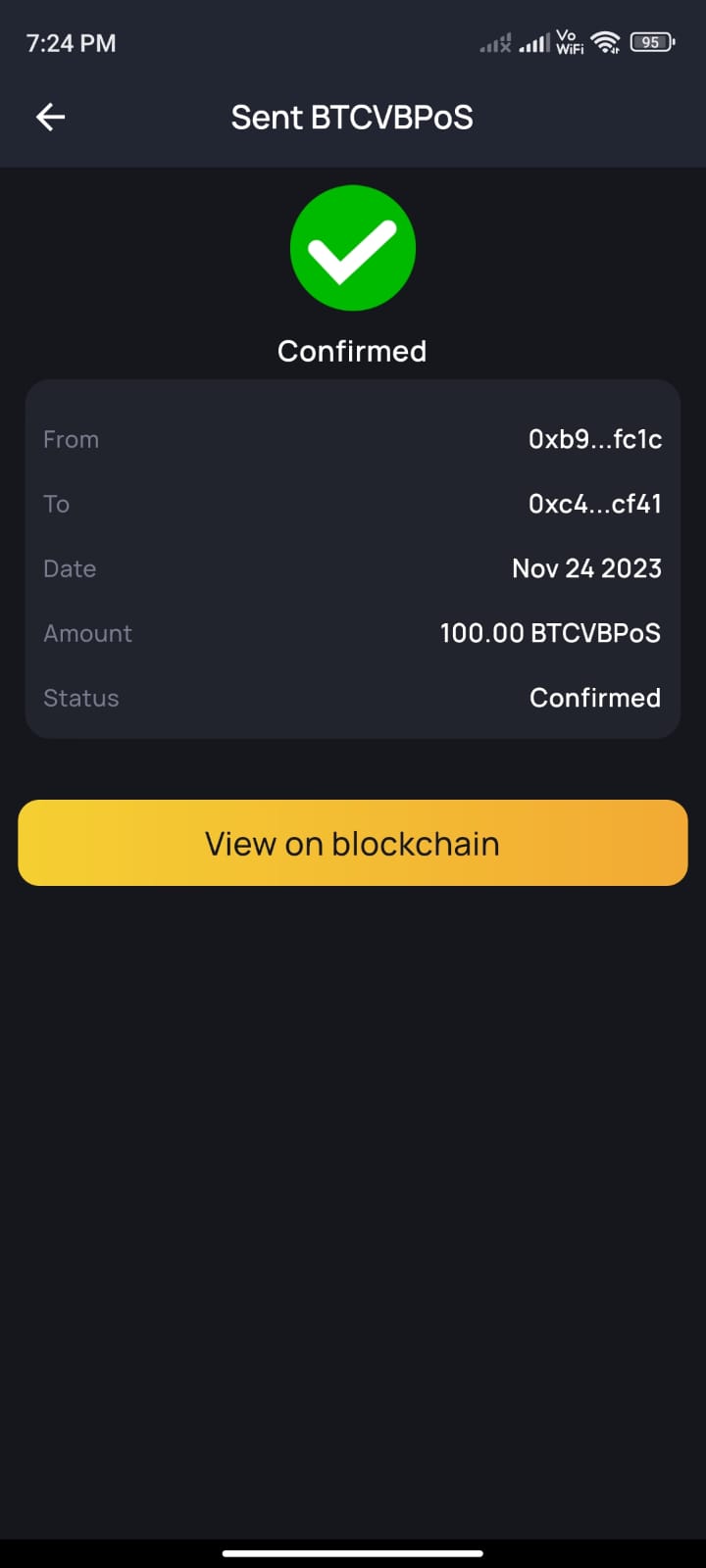Tap the Nov 24 2023 date value
The width and height of the screenshot is (706, 1568).
pos(586,568)
